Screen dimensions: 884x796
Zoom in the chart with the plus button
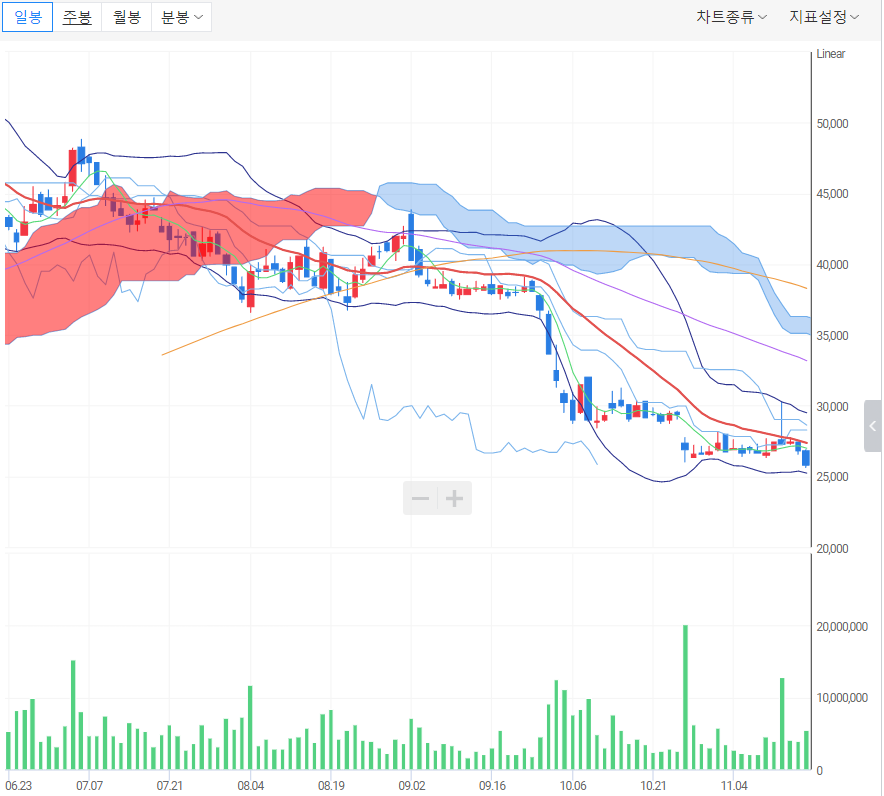(454, 498)
